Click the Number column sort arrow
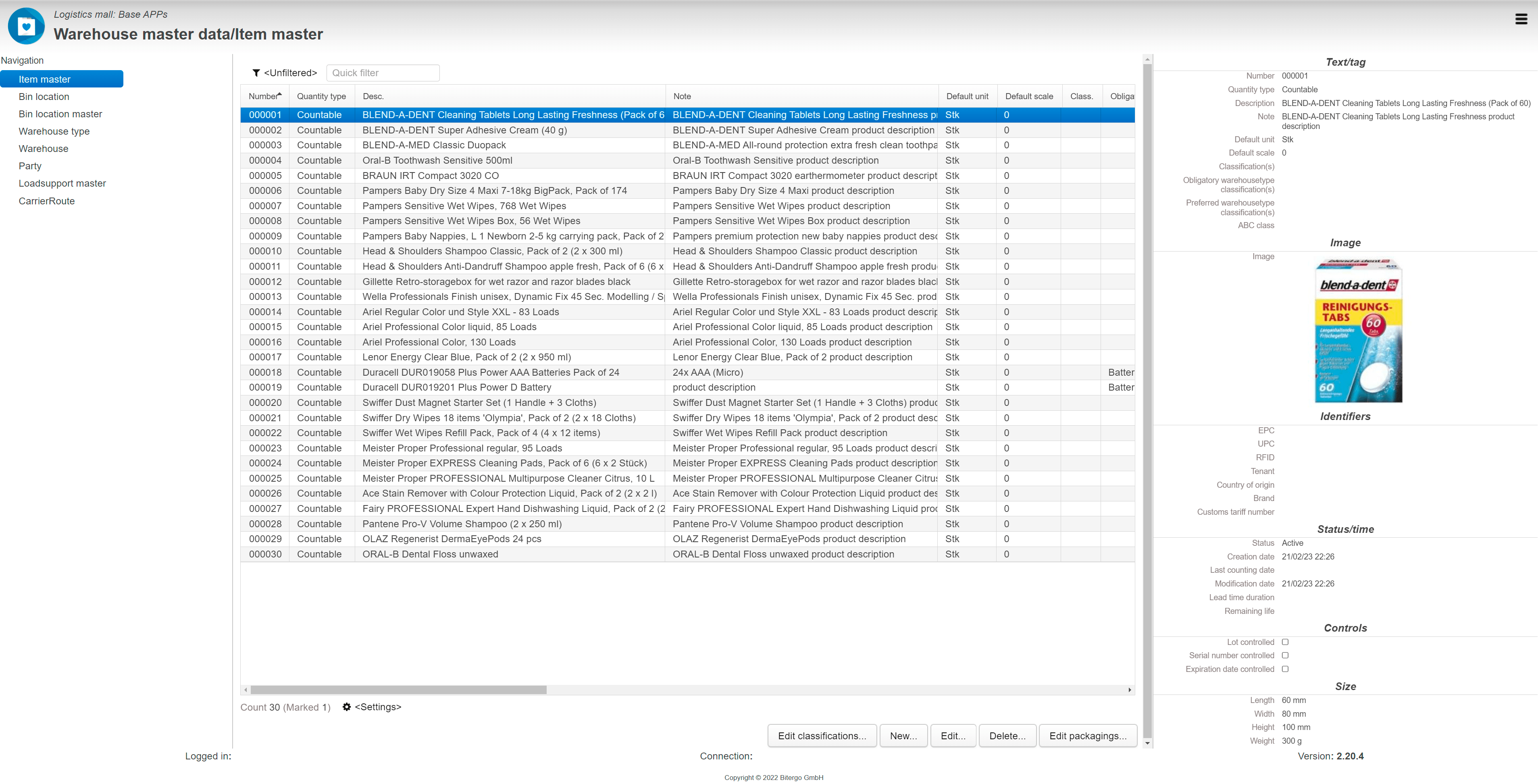 click(x=279, y=94)
